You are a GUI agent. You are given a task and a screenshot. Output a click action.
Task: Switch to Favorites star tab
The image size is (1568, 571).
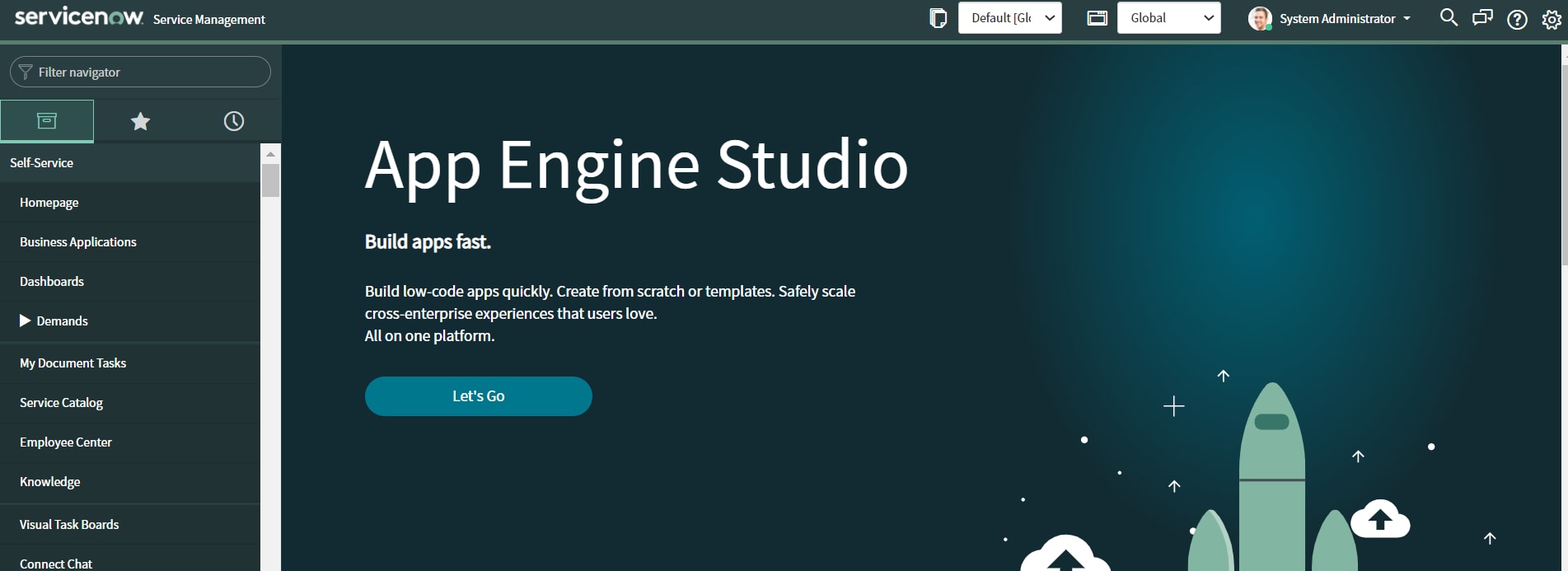tap(140, 121)
